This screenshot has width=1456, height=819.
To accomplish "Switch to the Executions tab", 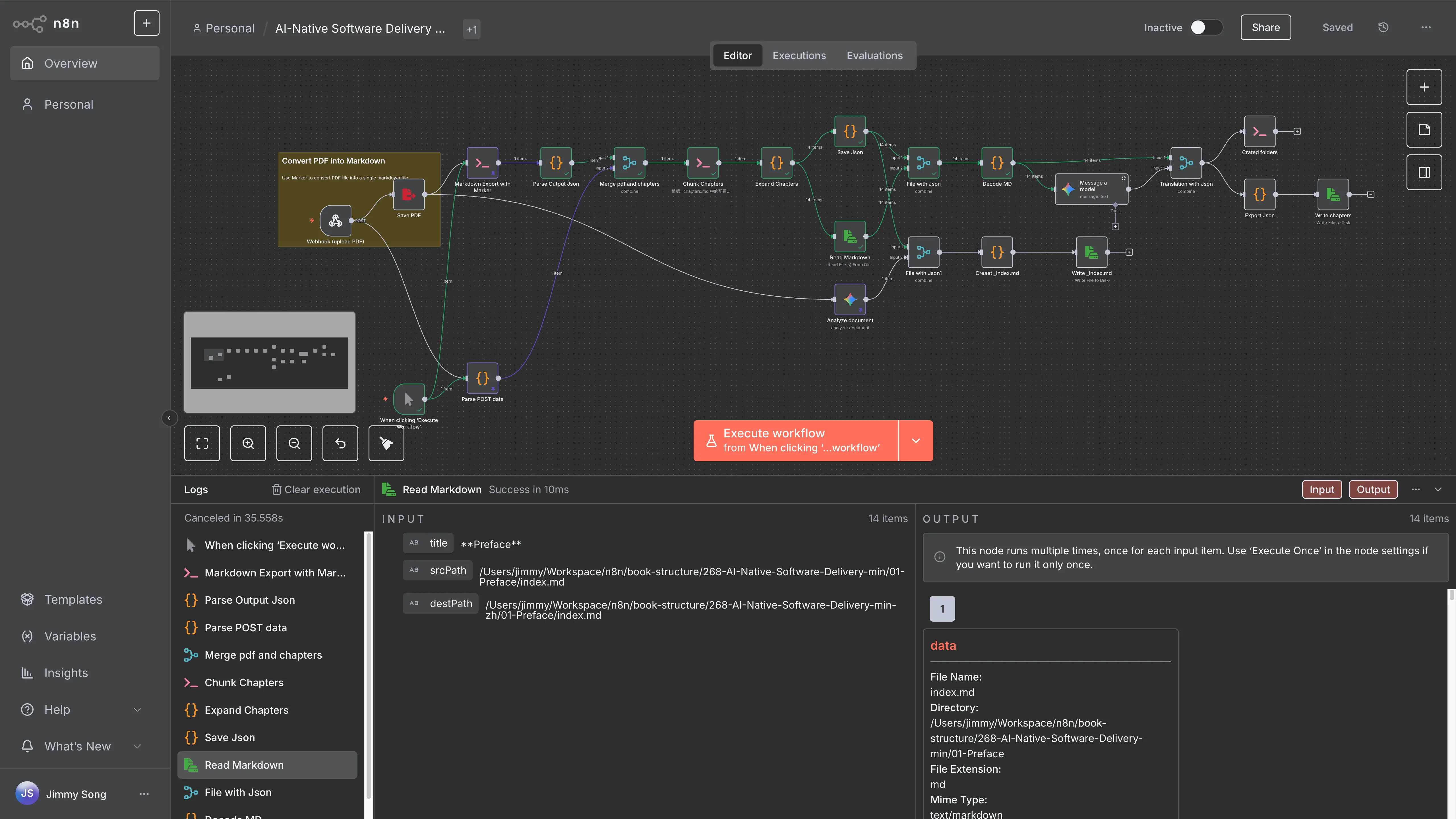I will coord(799,55).
